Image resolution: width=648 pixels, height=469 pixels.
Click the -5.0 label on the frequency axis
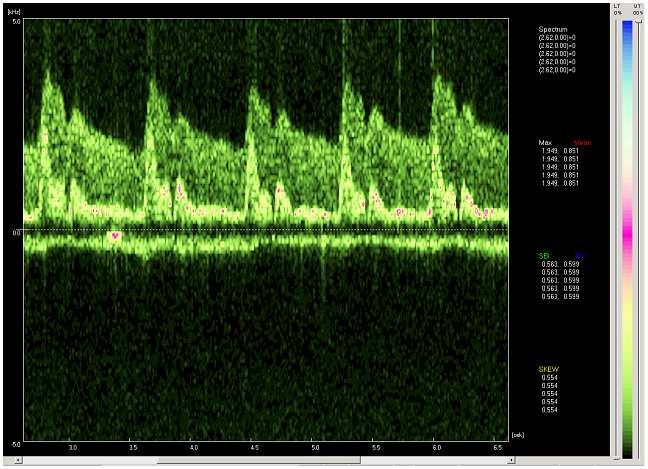[15, 445]
